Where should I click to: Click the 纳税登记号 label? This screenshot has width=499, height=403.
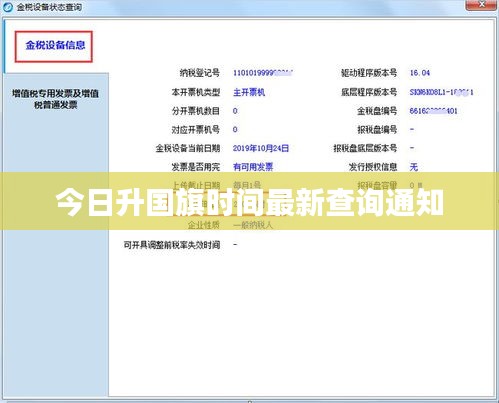200,73
